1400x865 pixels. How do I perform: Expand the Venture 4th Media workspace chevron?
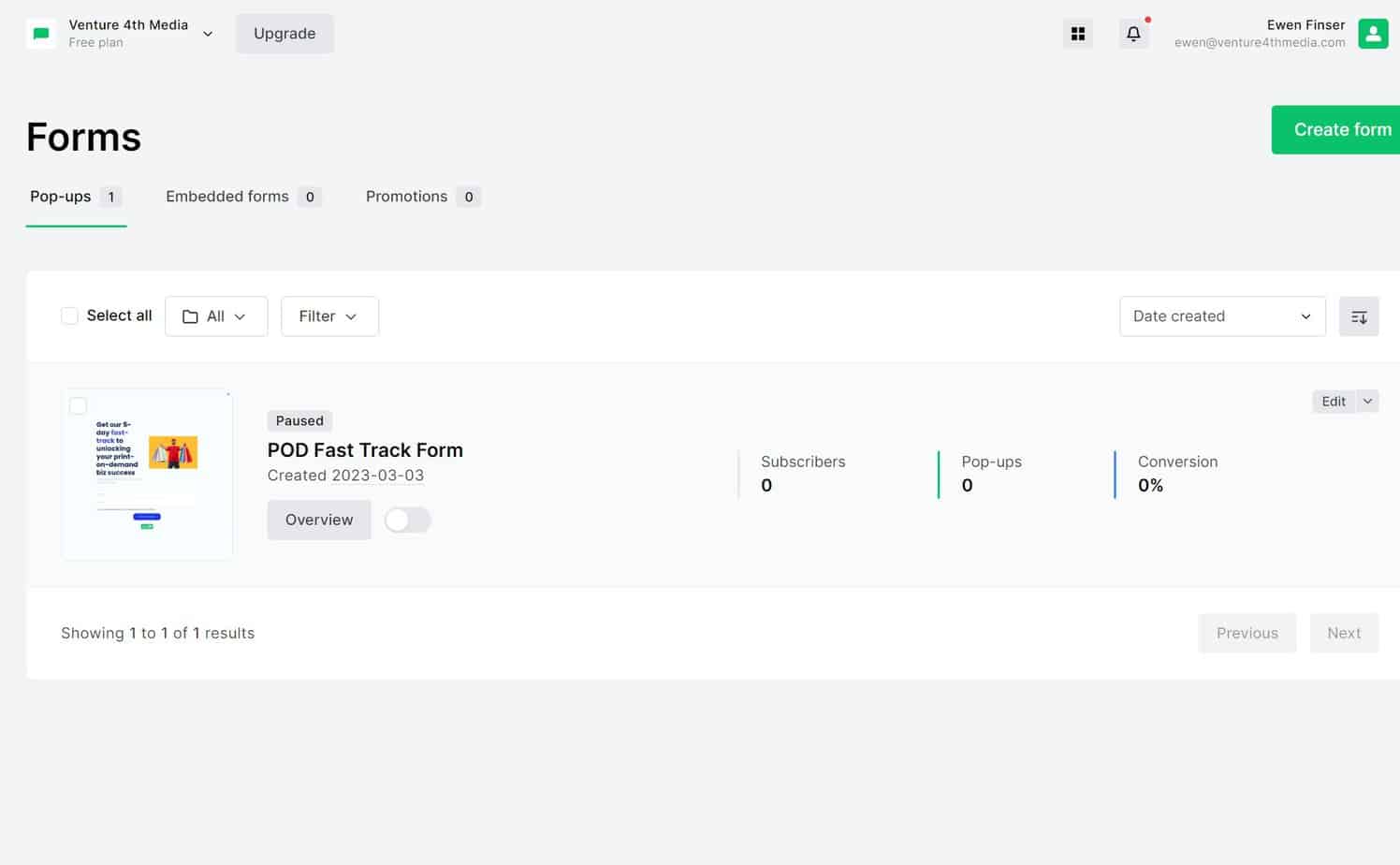(x=207, y=33)
